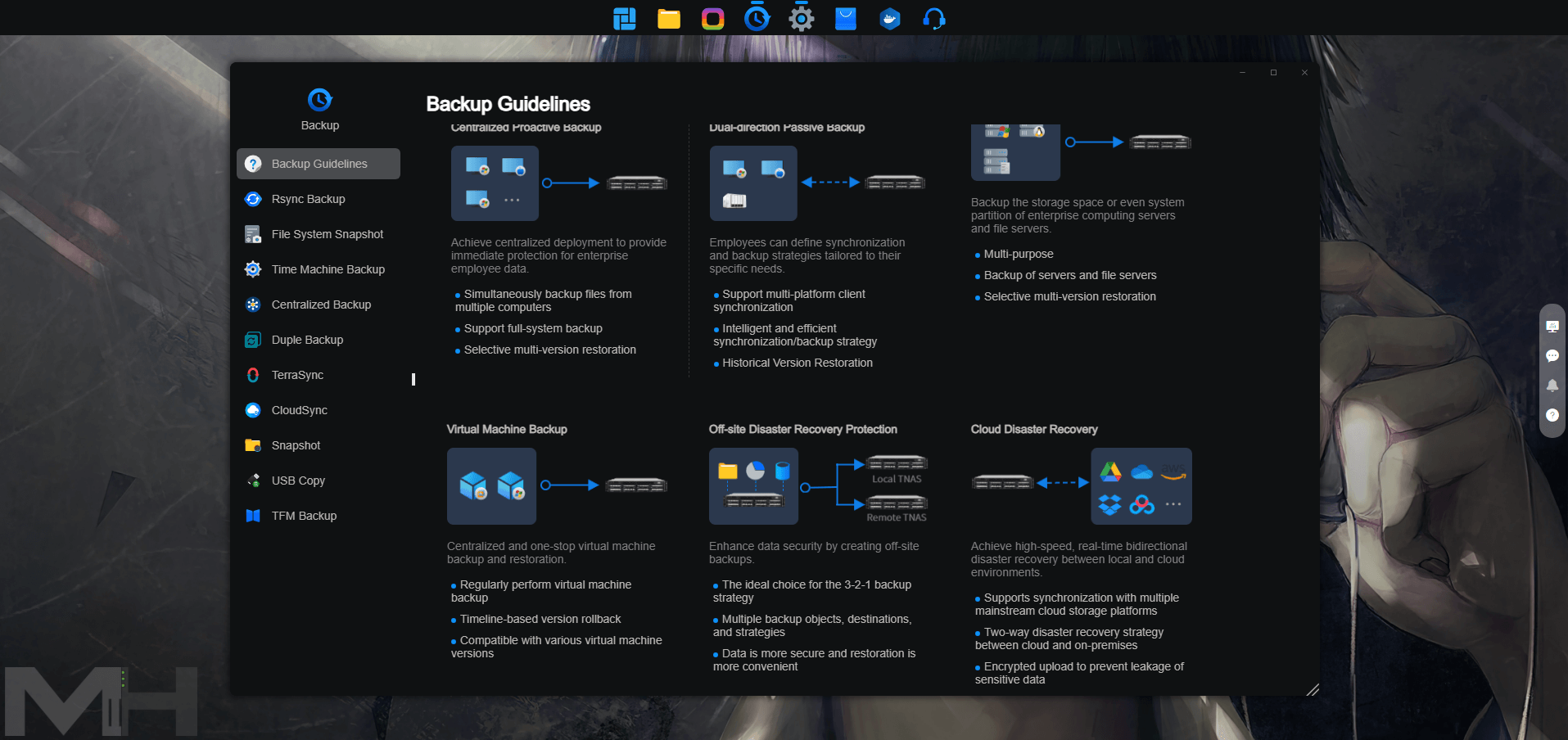Open the Duple Backup label in sidebar

[307, 340]
